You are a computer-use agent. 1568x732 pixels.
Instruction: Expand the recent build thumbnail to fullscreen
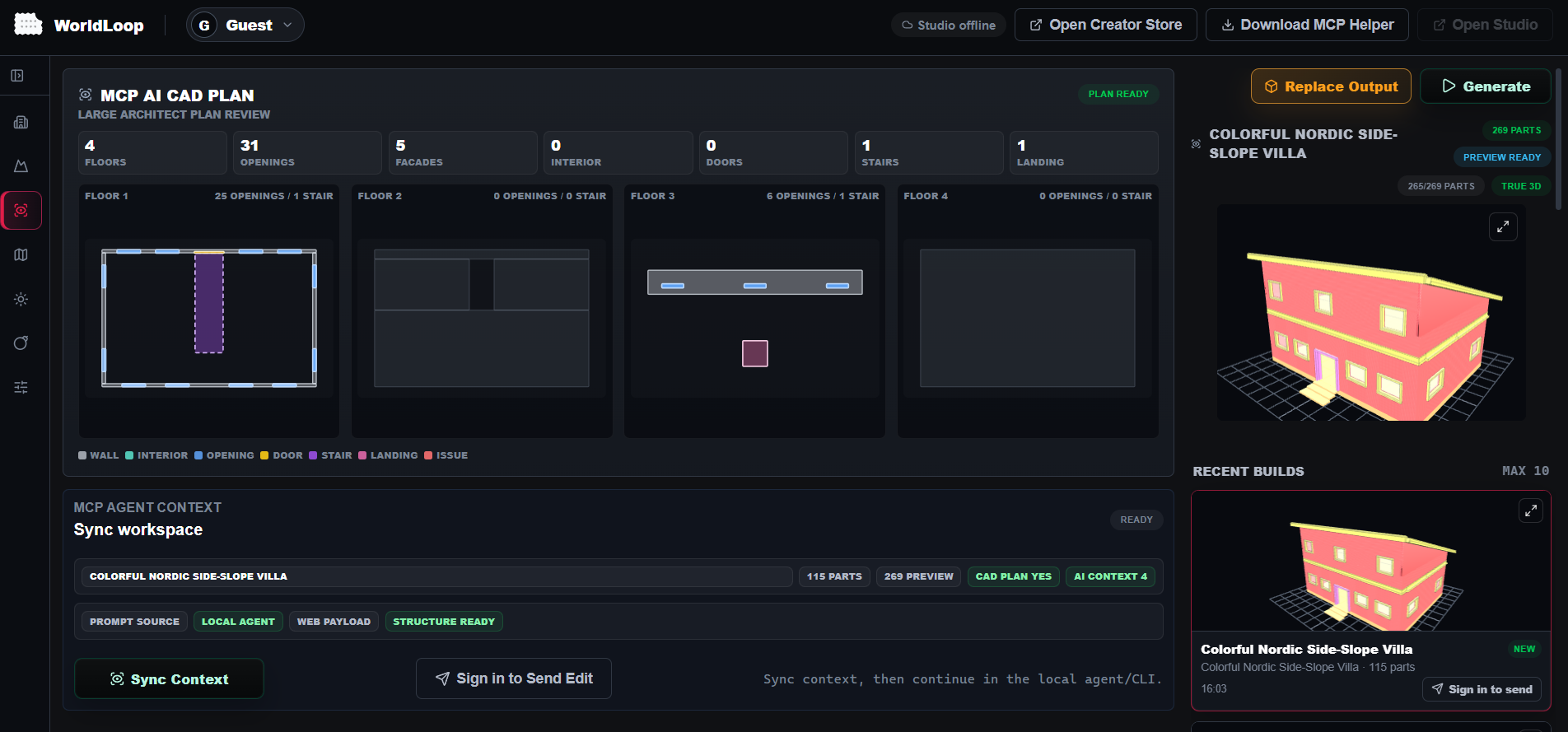tap(1530, 511)
